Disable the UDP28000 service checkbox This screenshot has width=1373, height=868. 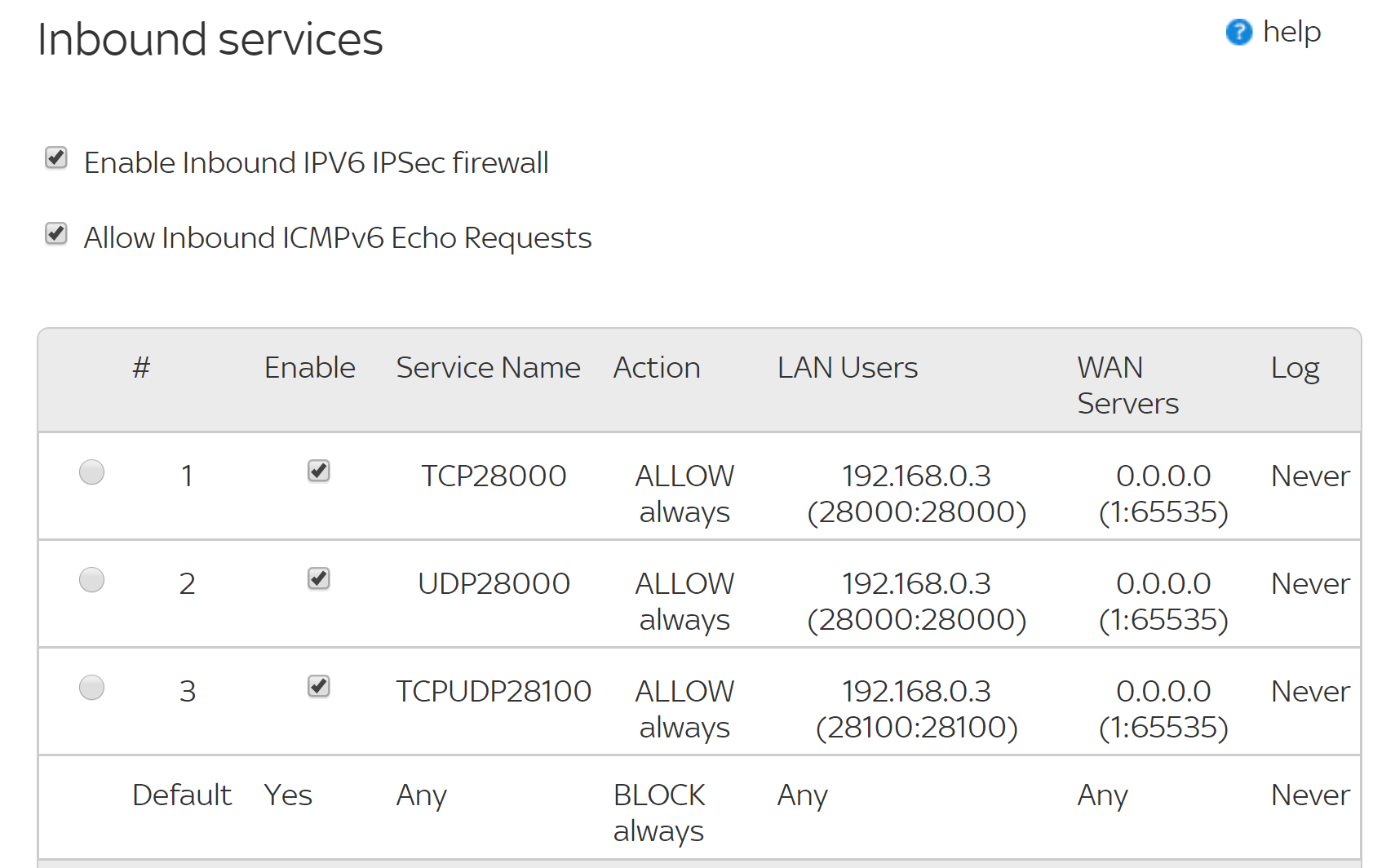coord(319,579)
